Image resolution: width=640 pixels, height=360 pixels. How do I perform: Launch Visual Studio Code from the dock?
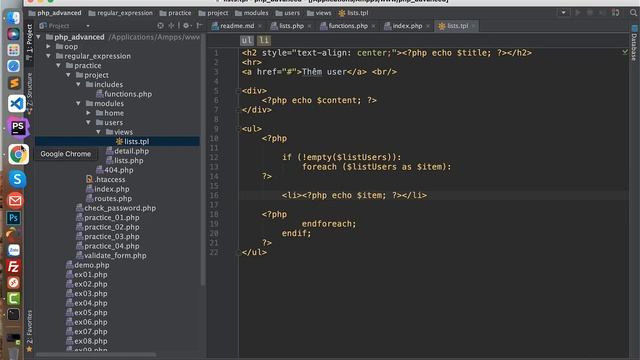(16, 103)
